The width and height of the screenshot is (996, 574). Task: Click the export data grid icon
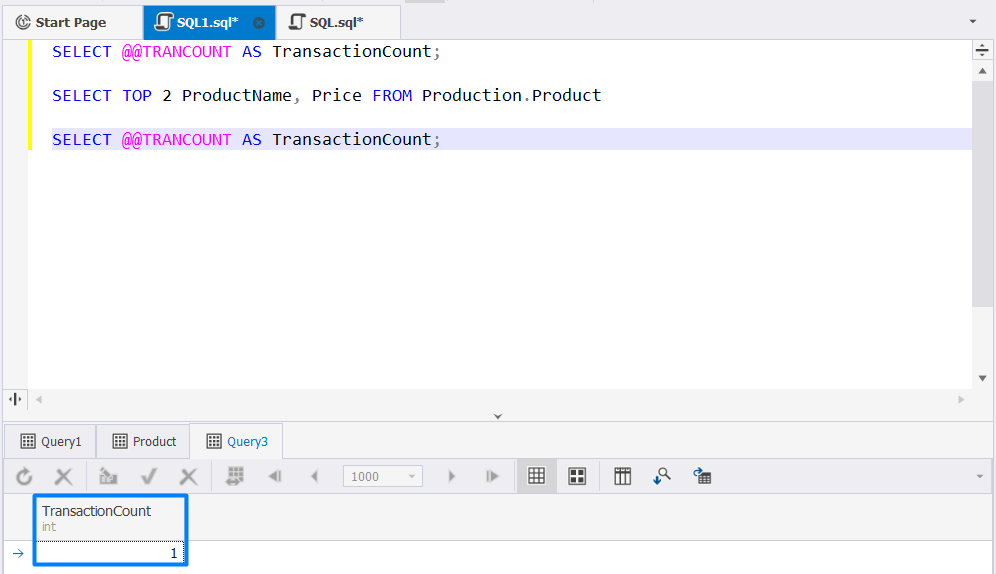click(x=702, y=476)
